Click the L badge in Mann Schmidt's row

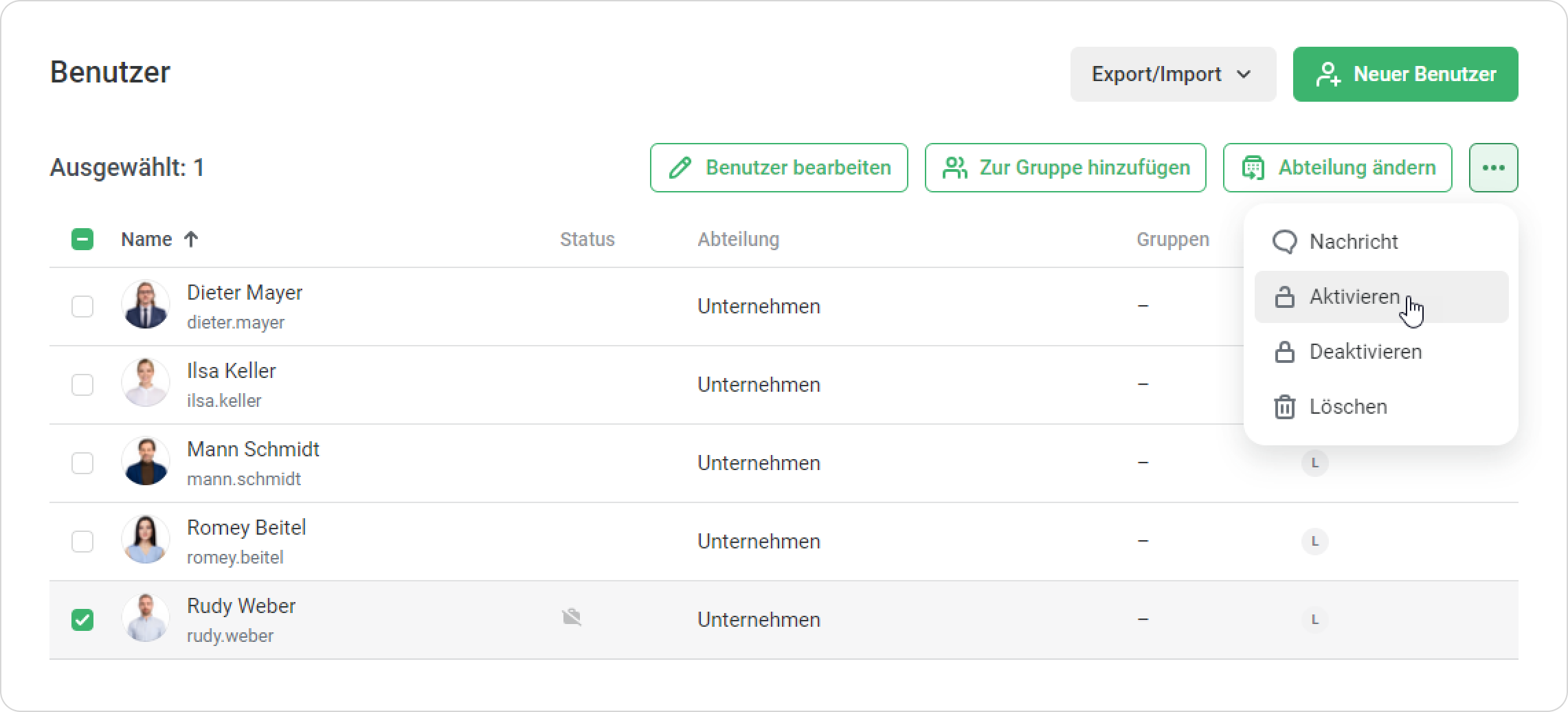click(x=1314, y=463)
